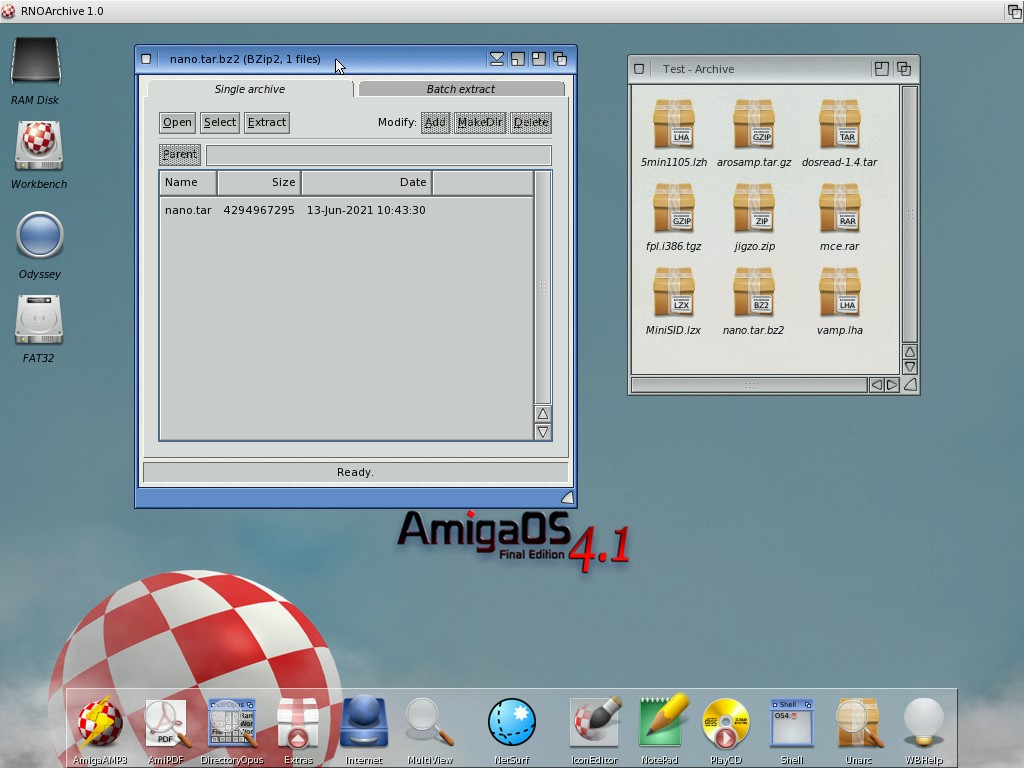Select nano.tar entry in archive list
Image resolution: width=1024 pixels, height=768 pixels.
[x=188, y=210]
